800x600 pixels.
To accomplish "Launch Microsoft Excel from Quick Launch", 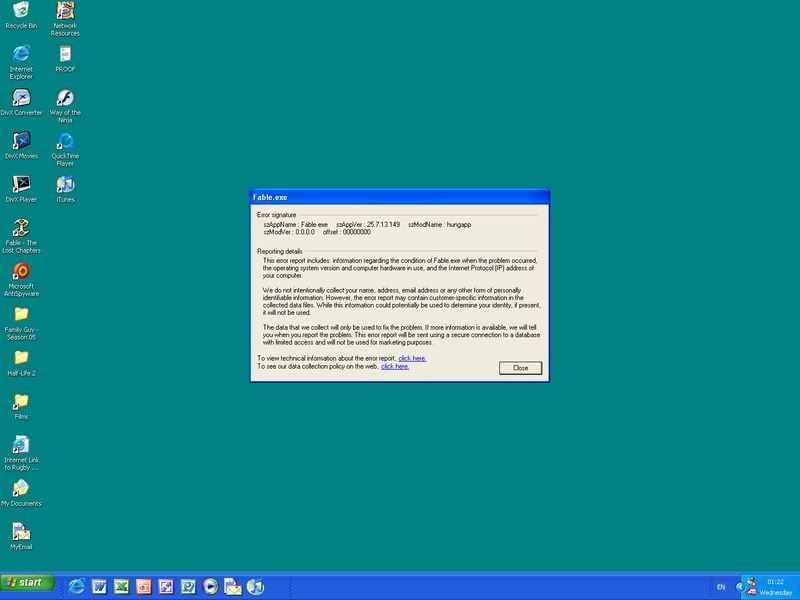I will pos(121,586).
